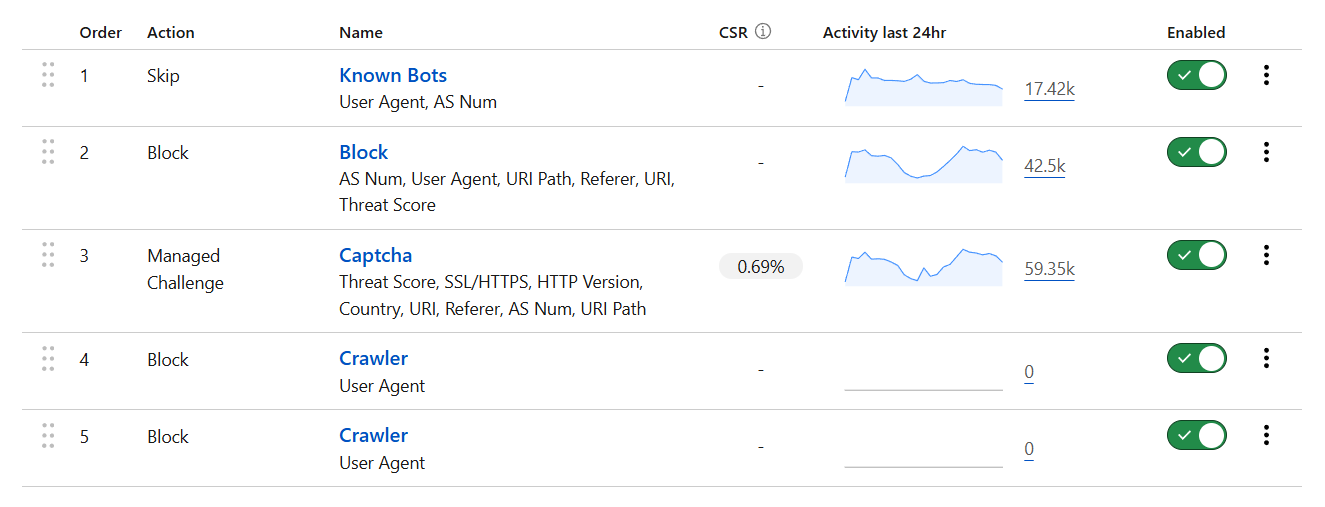This screenshot has width=1325, height=507.
Task: Open the three-dot menu for rule order 2
Action: [1266, 152]
